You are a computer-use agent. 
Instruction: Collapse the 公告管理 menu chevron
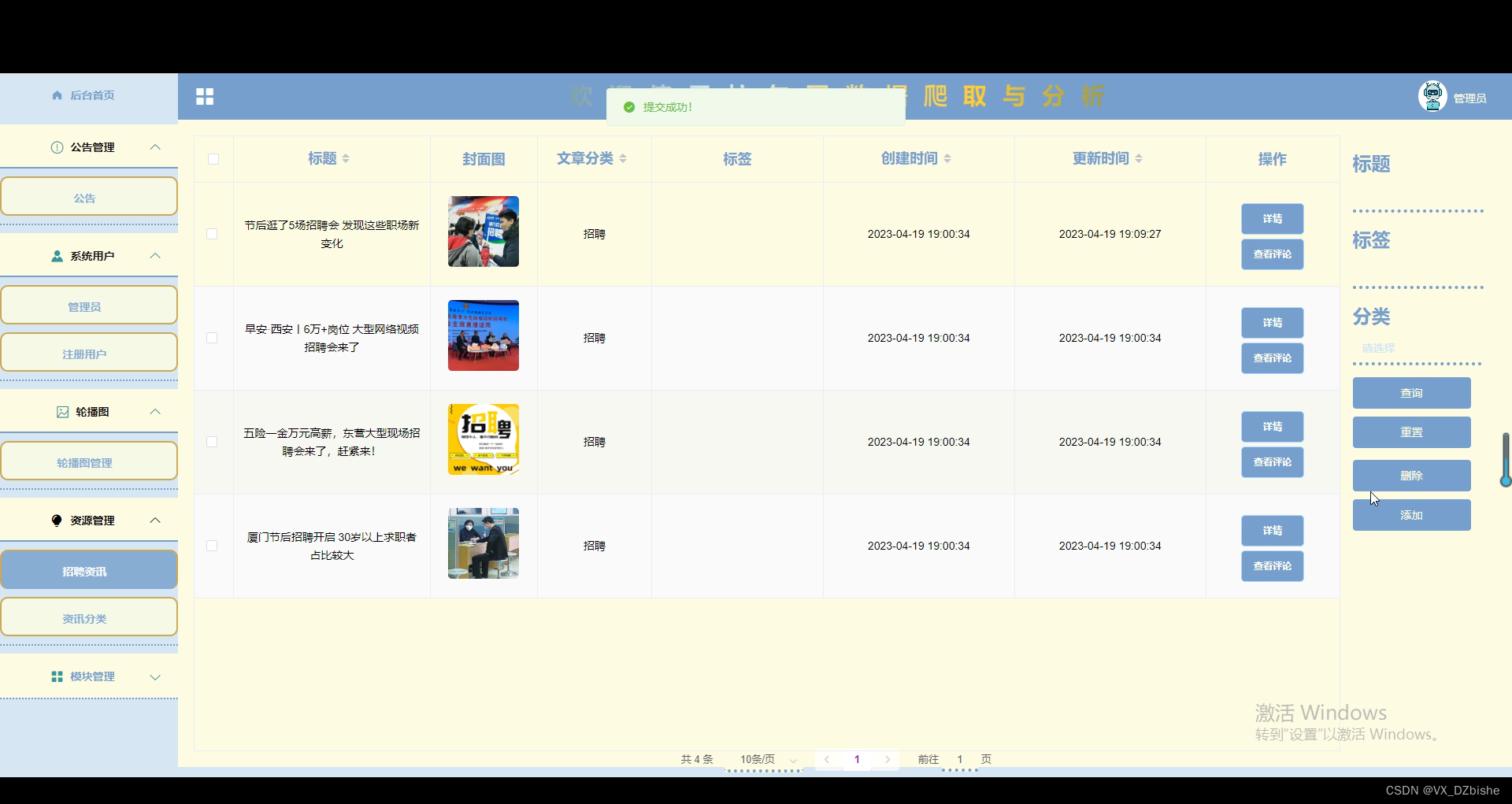coord(155,147)
